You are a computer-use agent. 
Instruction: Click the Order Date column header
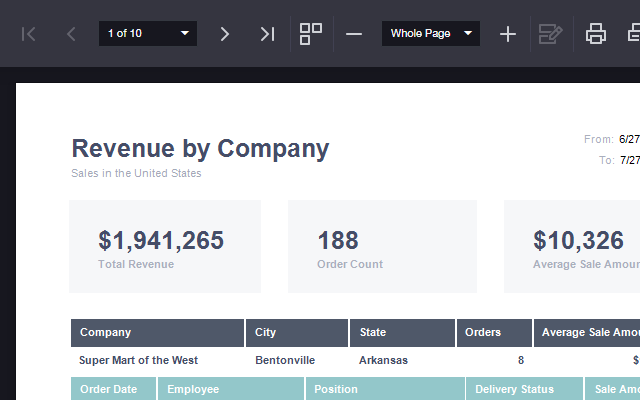tap(113, 389)
